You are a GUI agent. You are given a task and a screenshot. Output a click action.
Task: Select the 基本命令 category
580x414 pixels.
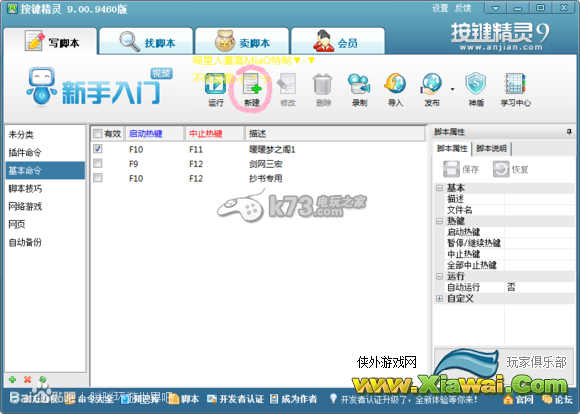(x=45, y=171)
